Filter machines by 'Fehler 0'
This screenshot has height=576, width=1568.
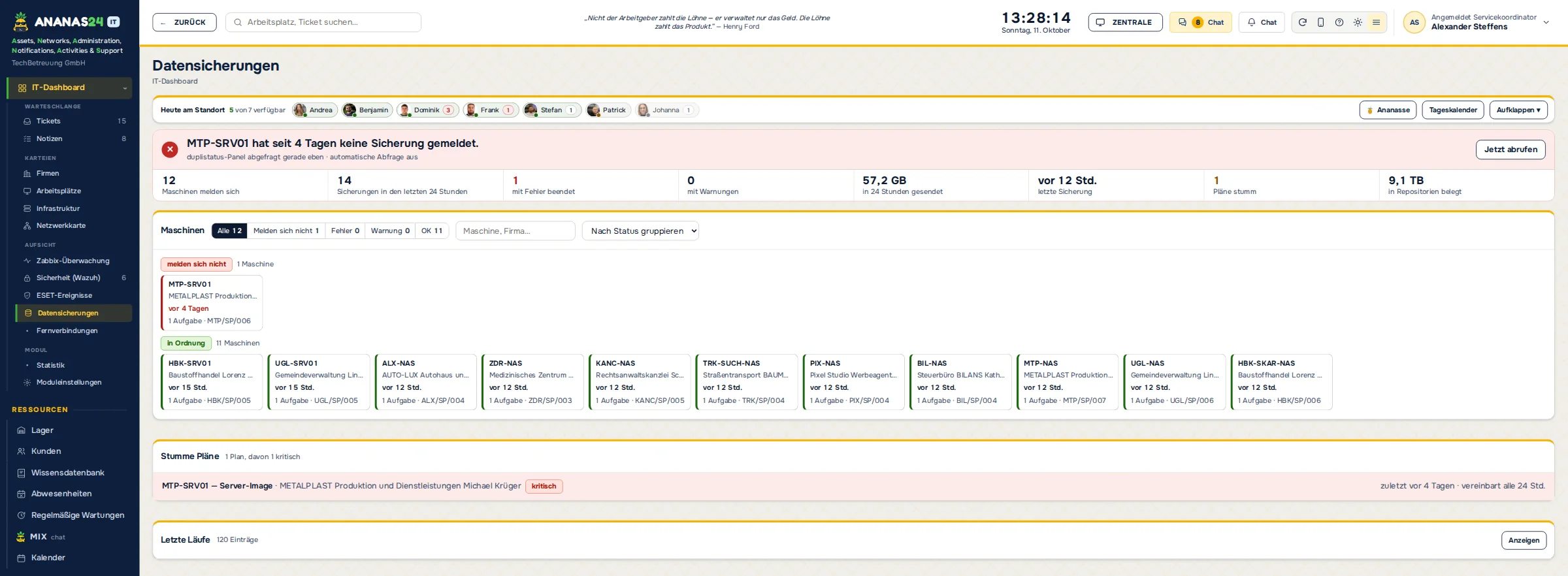click(x=345, y=231)
